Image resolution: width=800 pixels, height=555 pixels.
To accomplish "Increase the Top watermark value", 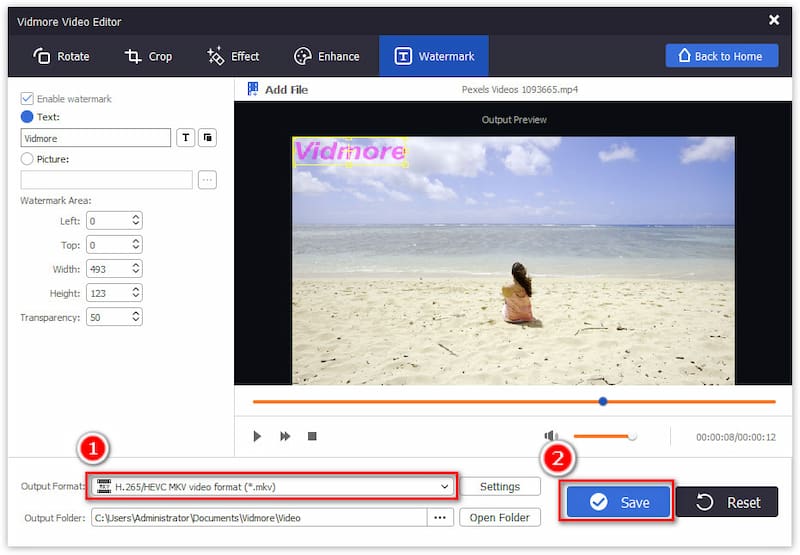I will tap(136, 241).
